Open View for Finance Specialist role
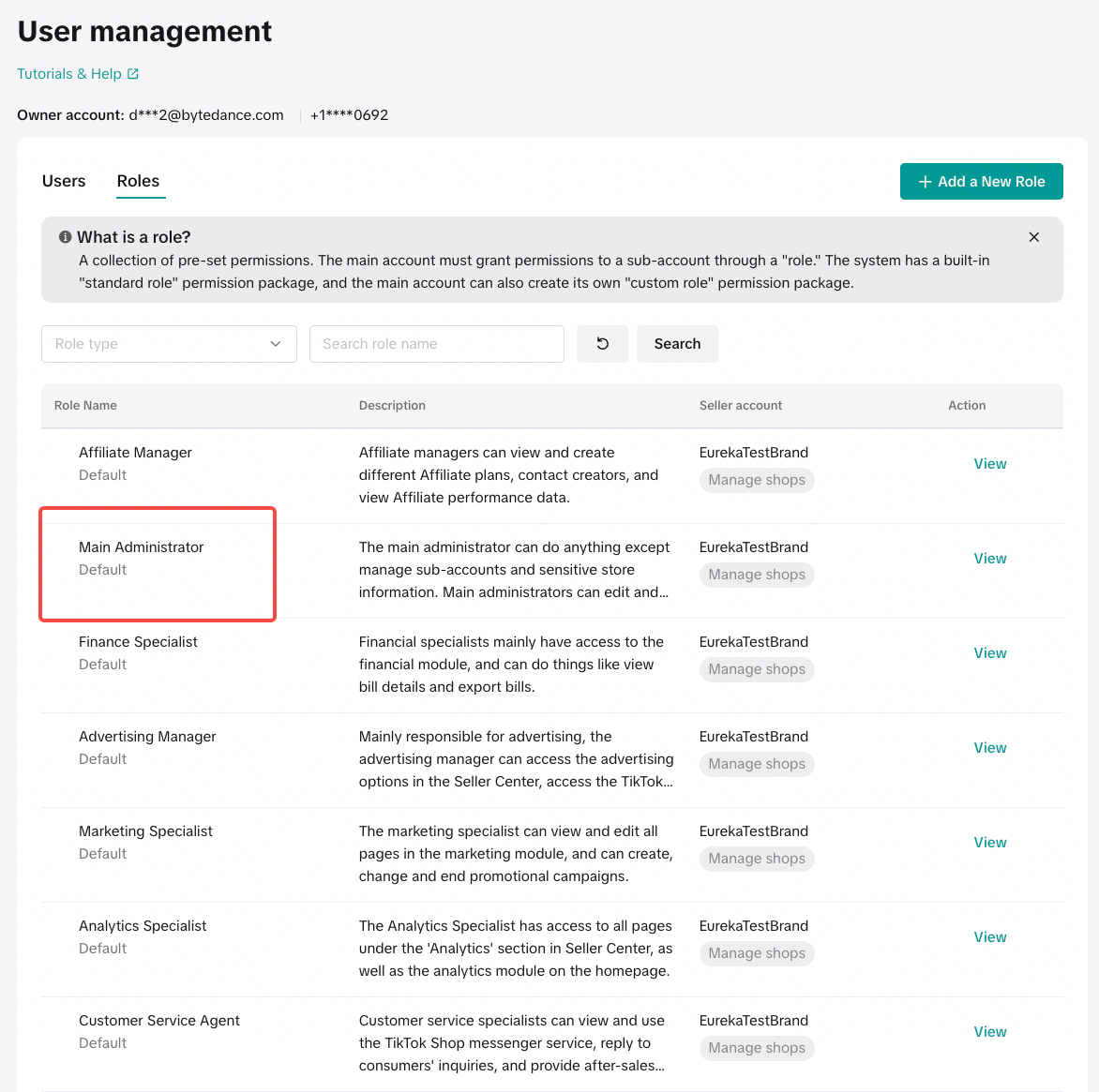Viewport: 1099px width, 1092px height. point(989,652)
